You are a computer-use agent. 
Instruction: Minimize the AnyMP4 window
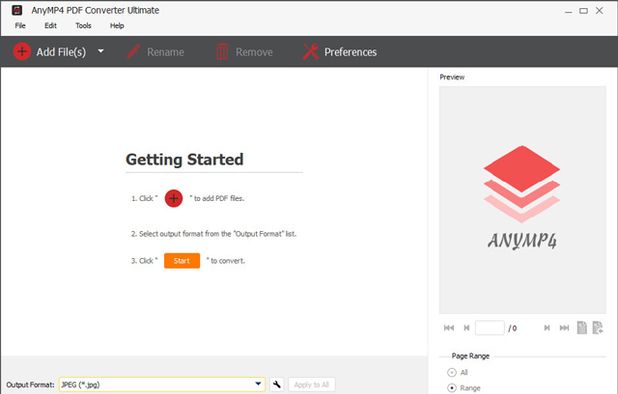click(568, 11)
